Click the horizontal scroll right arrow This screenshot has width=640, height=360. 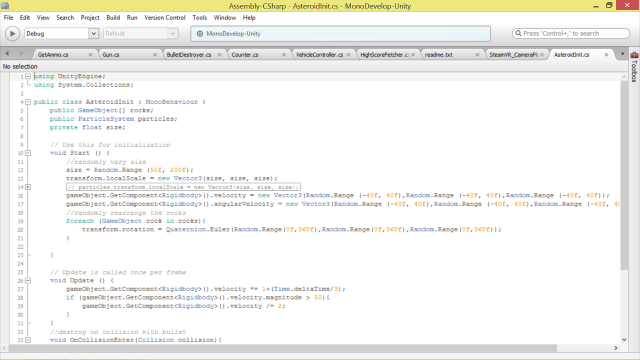[616, 348]
